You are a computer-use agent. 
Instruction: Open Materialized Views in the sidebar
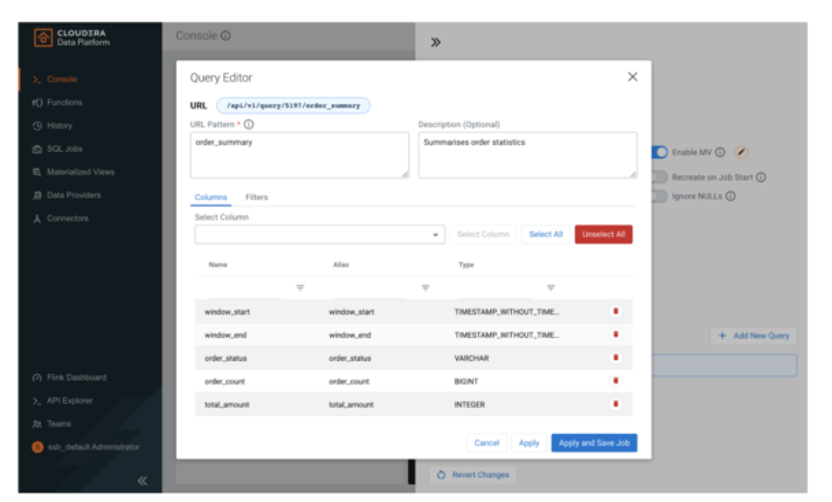pos(80,172)
